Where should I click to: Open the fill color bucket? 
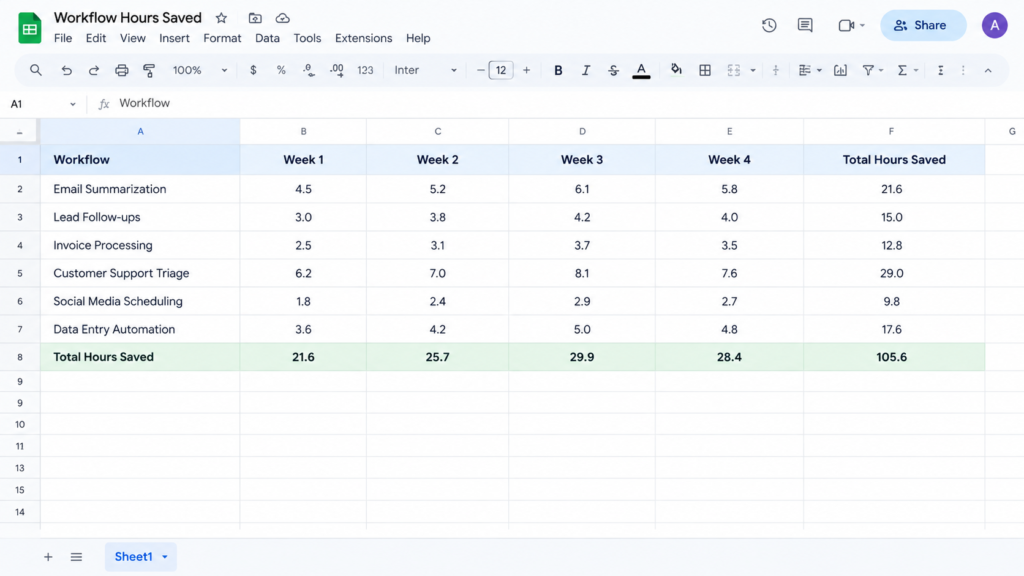(x=677, y=69)
